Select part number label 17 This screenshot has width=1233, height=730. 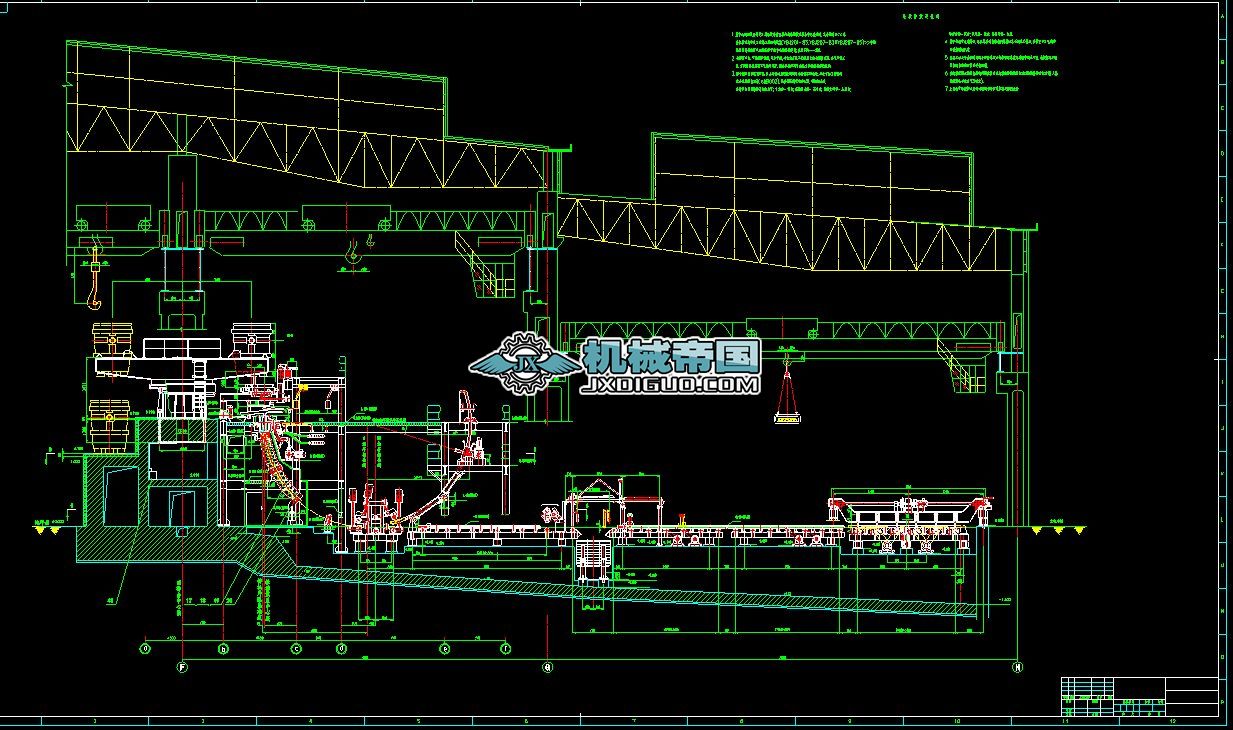(x=189, y=601)
